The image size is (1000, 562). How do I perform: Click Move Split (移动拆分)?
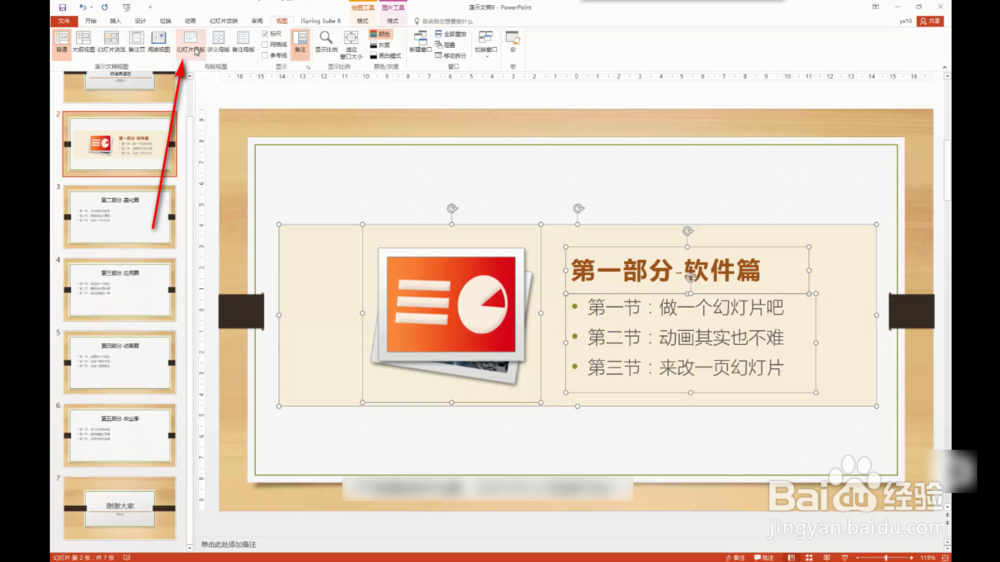click(x=451, y=55)
